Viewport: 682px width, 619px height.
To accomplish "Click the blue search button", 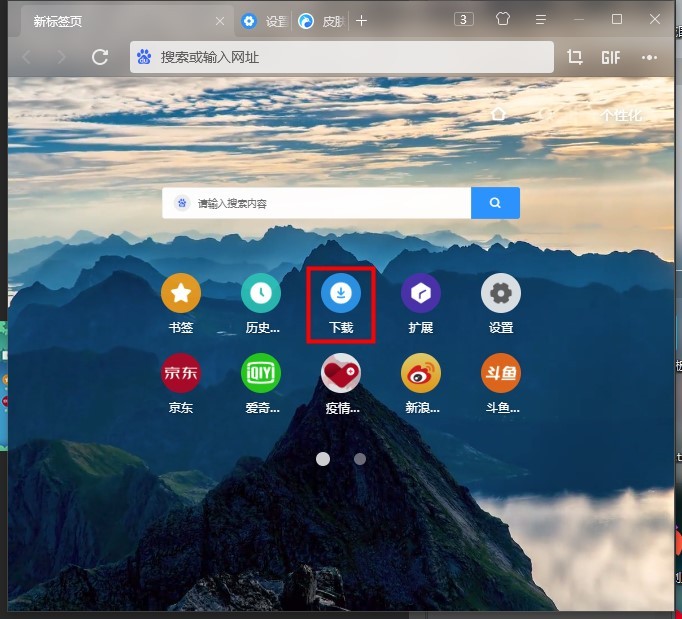I will [x=495, y=203].
